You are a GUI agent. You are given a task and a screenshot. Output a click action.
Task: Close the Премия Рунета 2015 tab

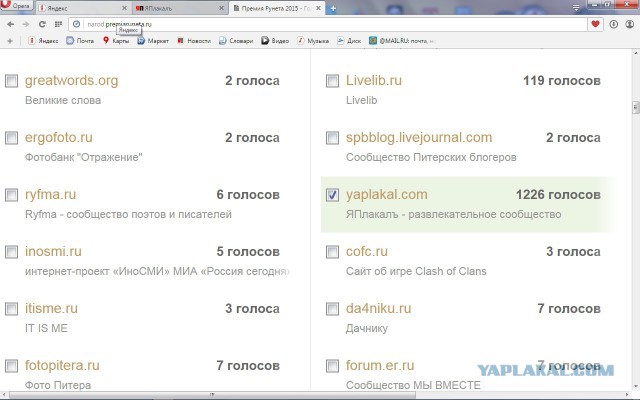tap(318, 8)
